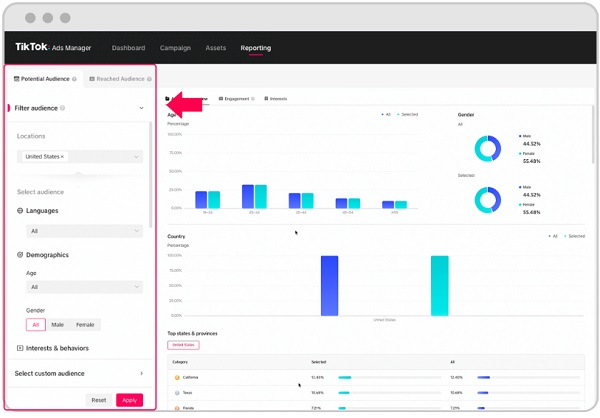Click the Demographics section icon

pos(21,255)
